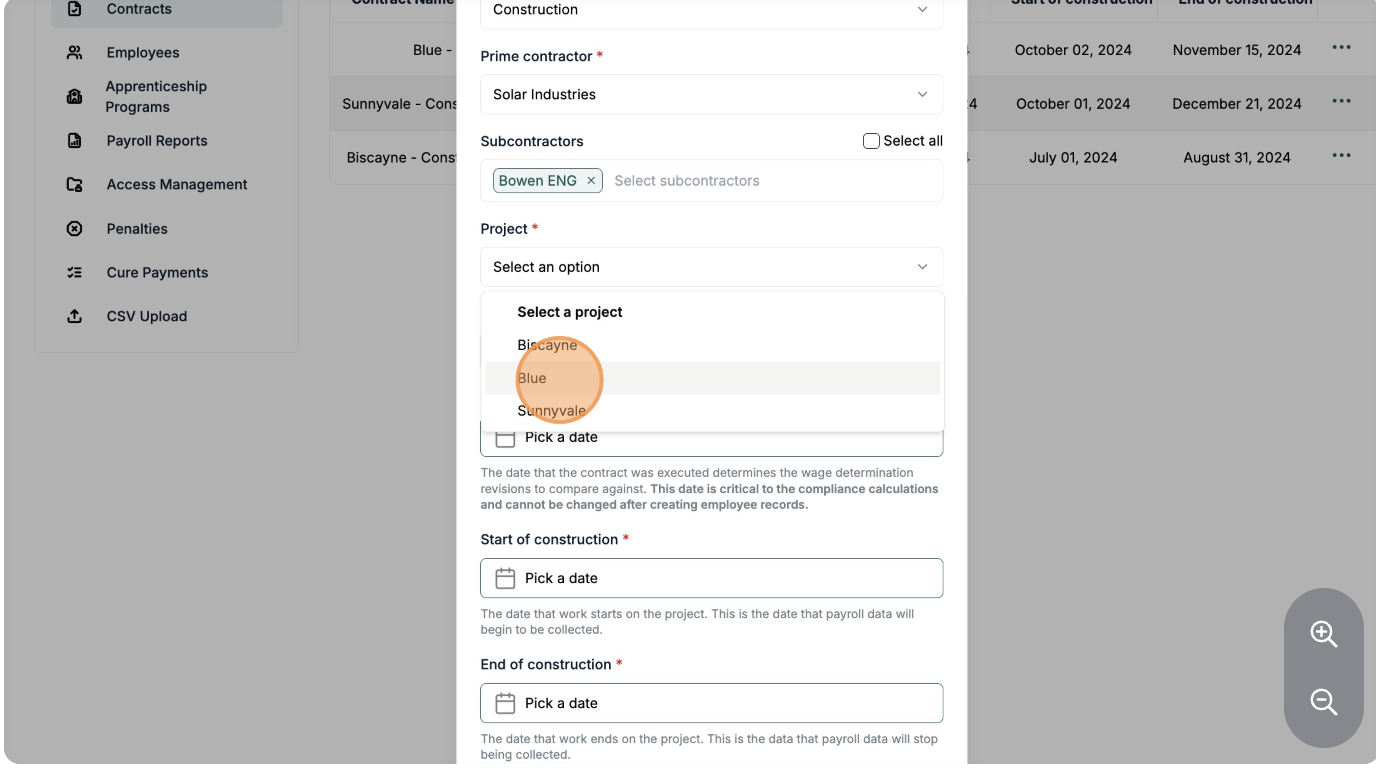The width and height of the screenshot is (1376, 770).
Task: Open the Construction type dropdown
Action: pos(711,10)
